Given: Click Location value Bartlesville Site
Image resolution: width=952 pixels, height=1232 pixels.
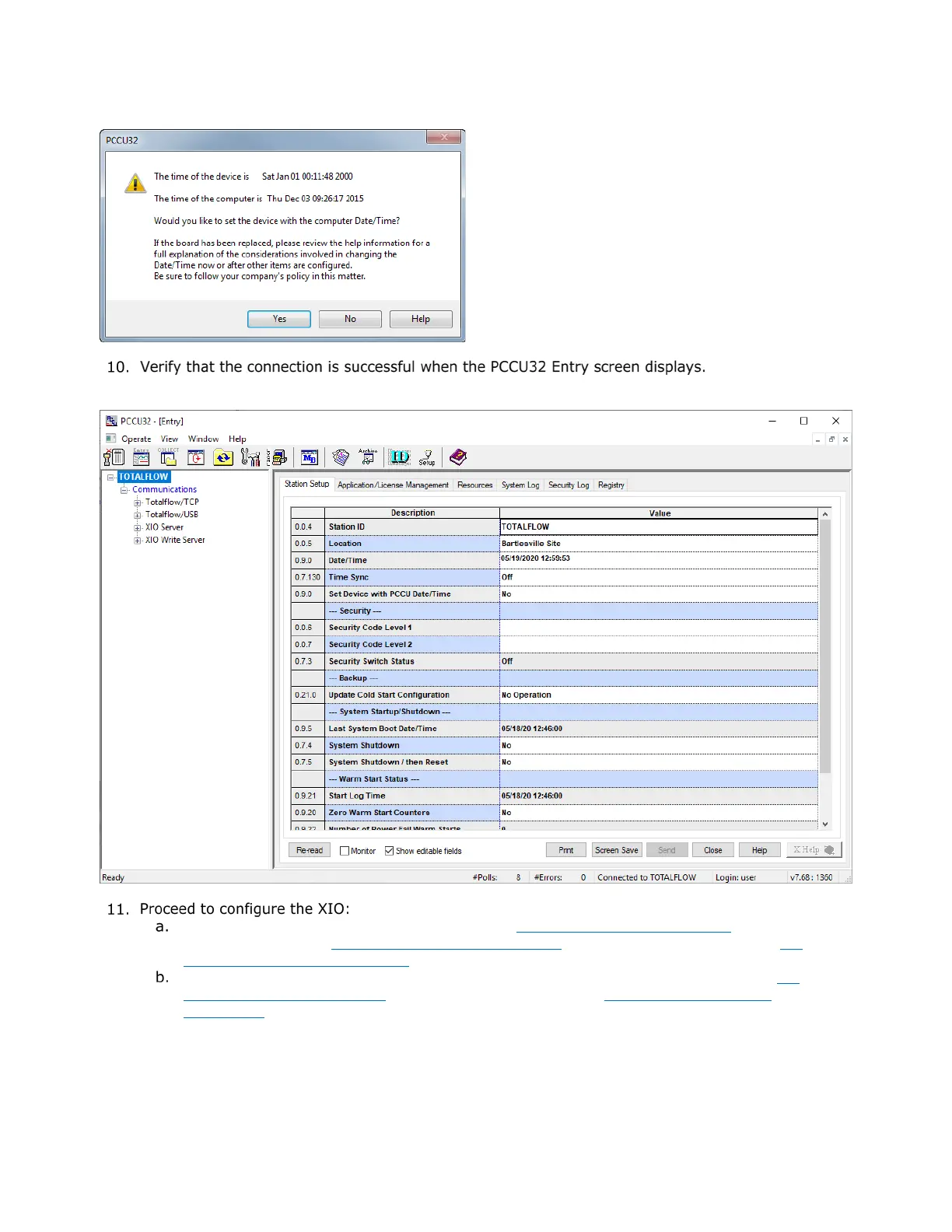Looking at the screenshot, I should pos(659,544).
